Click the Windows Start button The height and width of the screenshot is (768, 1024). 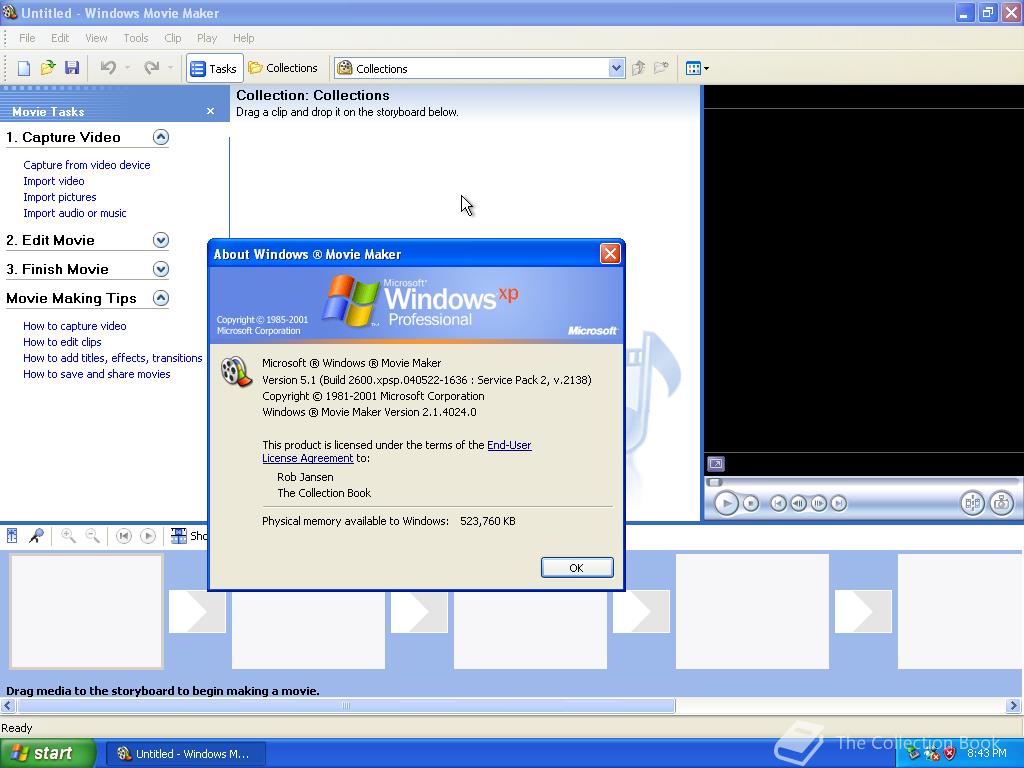(48, 753)
